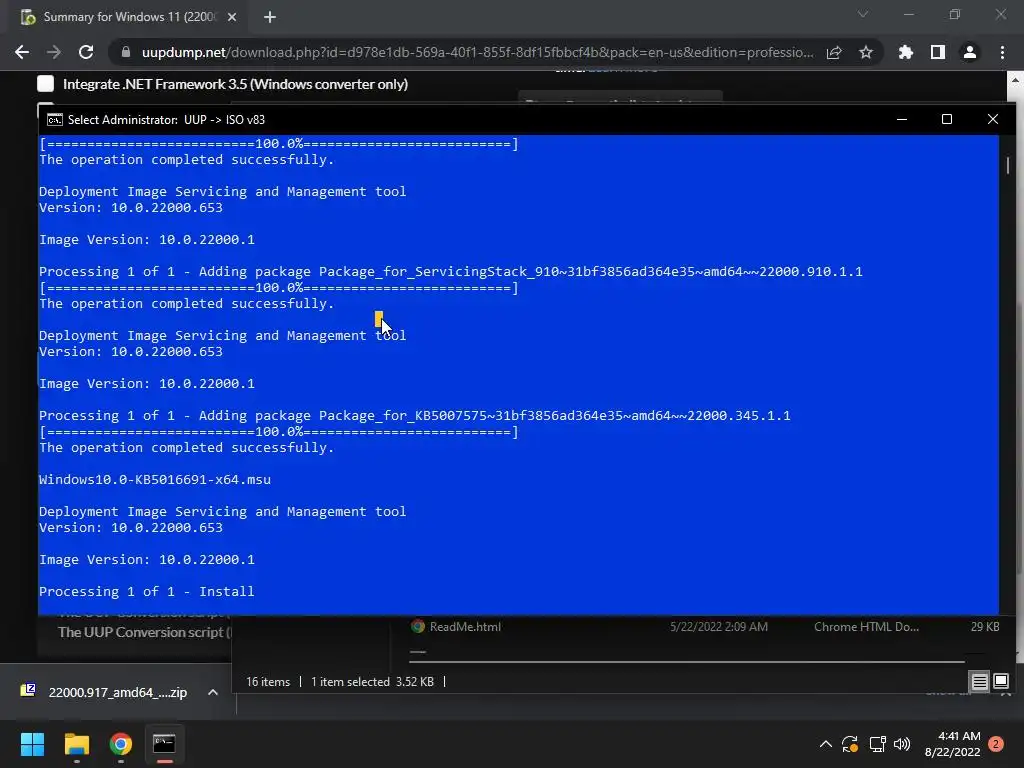This screenshot has height=768, width=1024.
Task: Switch to Chrome from the taskbar
Action: coord(121,744)
